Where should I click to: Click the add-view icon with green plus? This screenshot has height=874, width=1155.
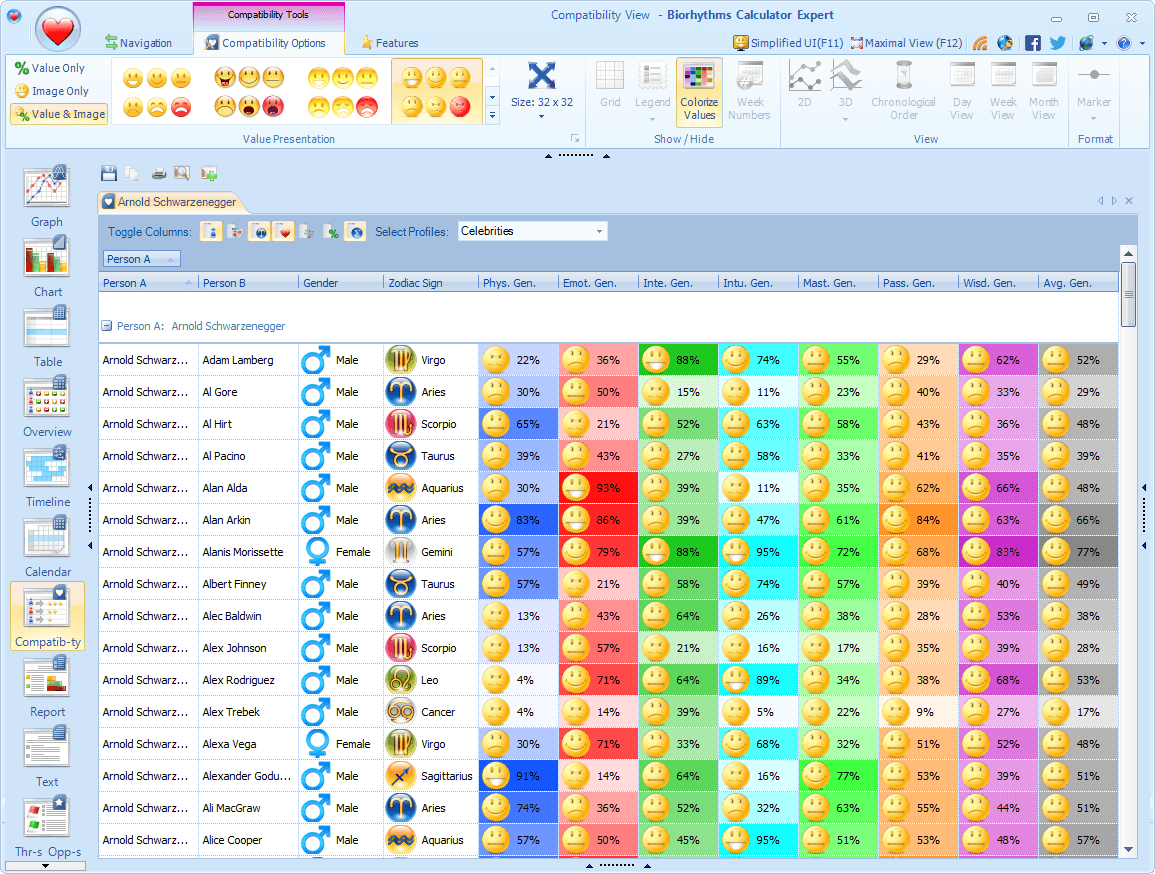(208, 174)
